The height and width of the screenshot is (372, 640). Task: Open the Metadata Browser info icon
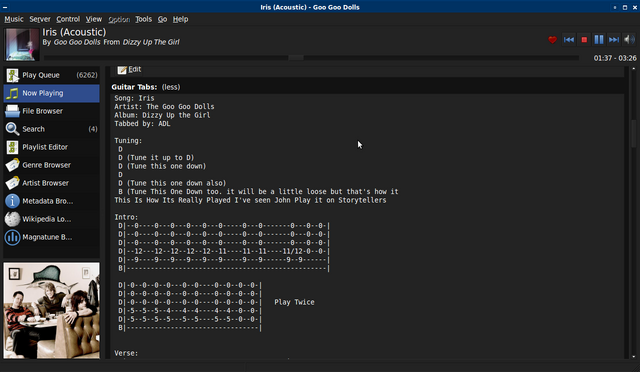tap(12, 201)
